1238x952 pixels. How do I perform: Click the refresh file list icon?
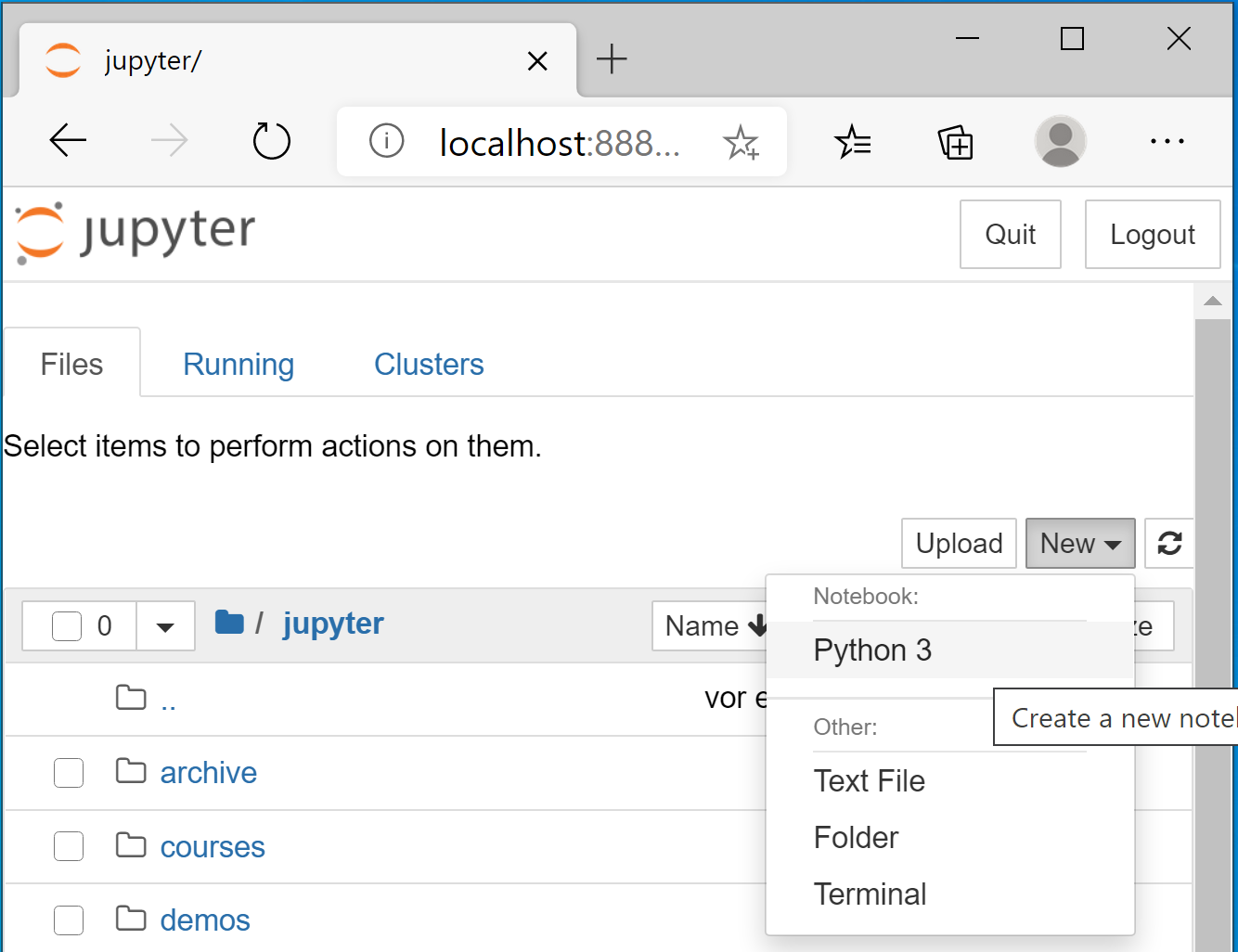point(1169,543)
